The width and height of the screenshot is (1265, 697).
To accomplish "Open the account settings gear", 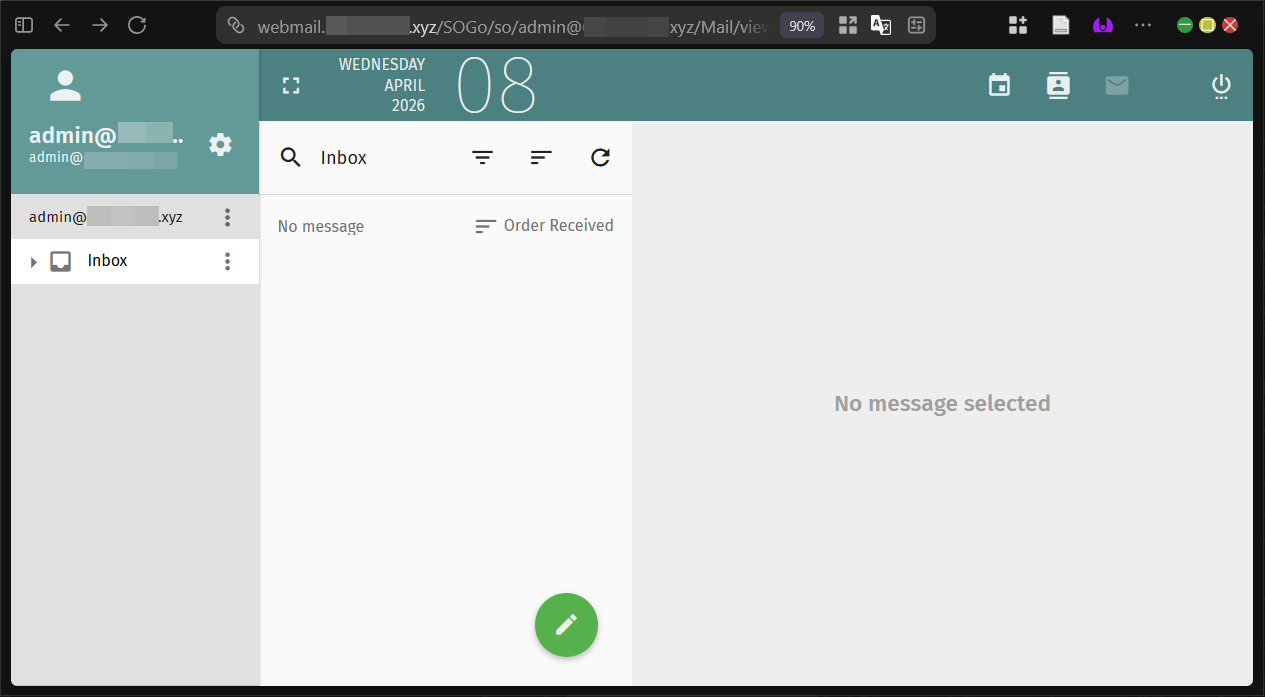I will pyautogui.click(x=220, y=145).
